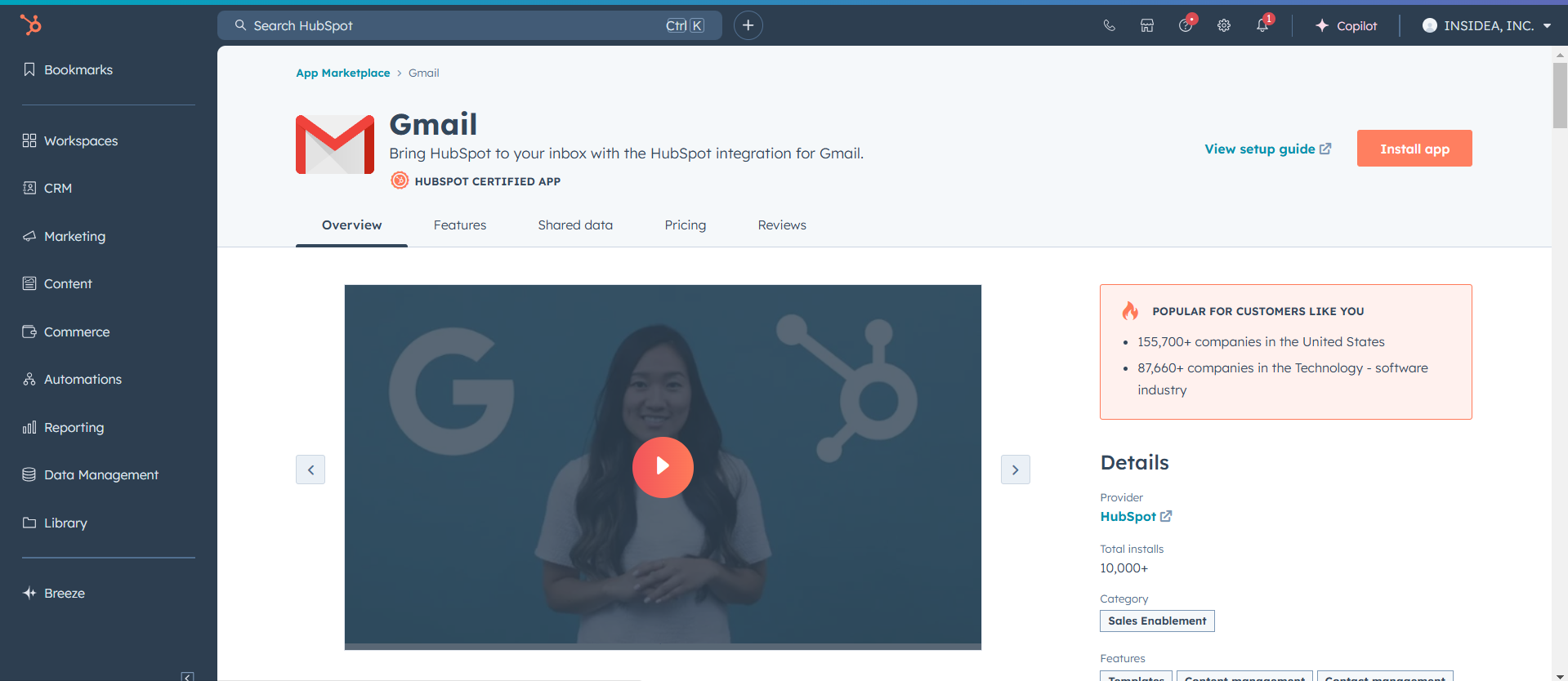This screenshot has width=1568, height=681.
Task: Play the Gmail integration video
Action: pyautogui.click(x=663, y=467)
